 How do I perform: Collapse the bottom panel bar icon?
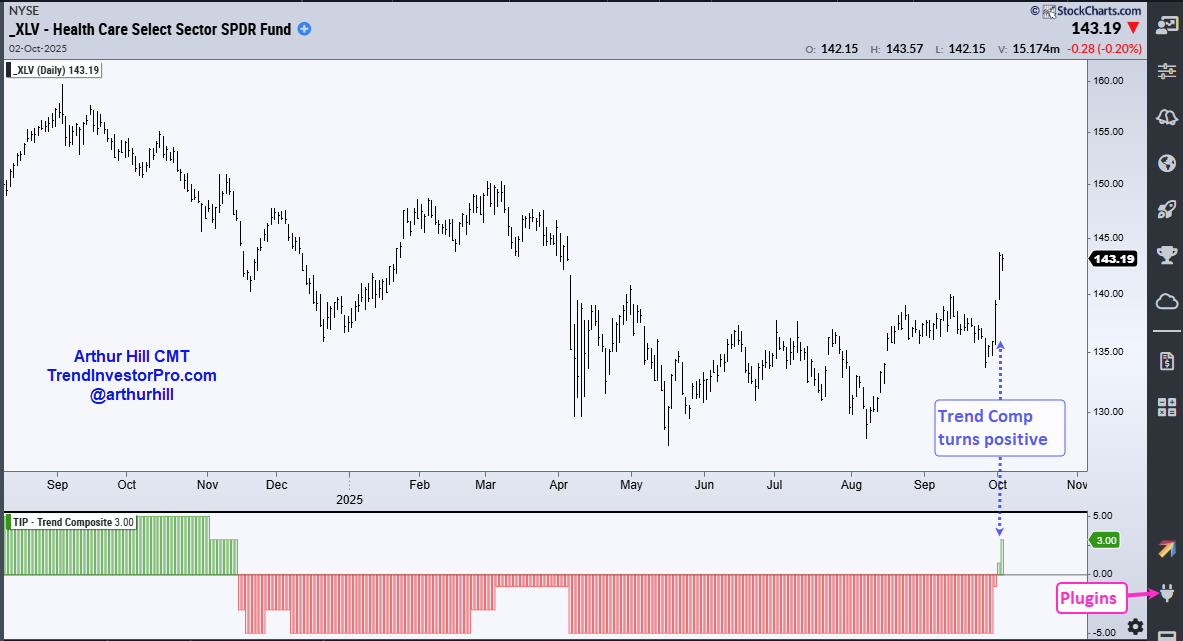[1166, 635]
